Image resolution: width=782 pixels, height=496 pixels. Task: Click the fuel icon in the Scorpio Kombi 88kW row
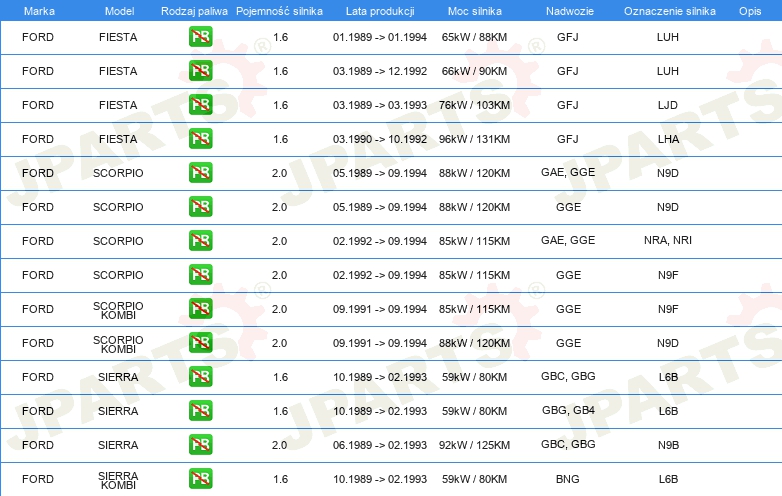point(200,343)
